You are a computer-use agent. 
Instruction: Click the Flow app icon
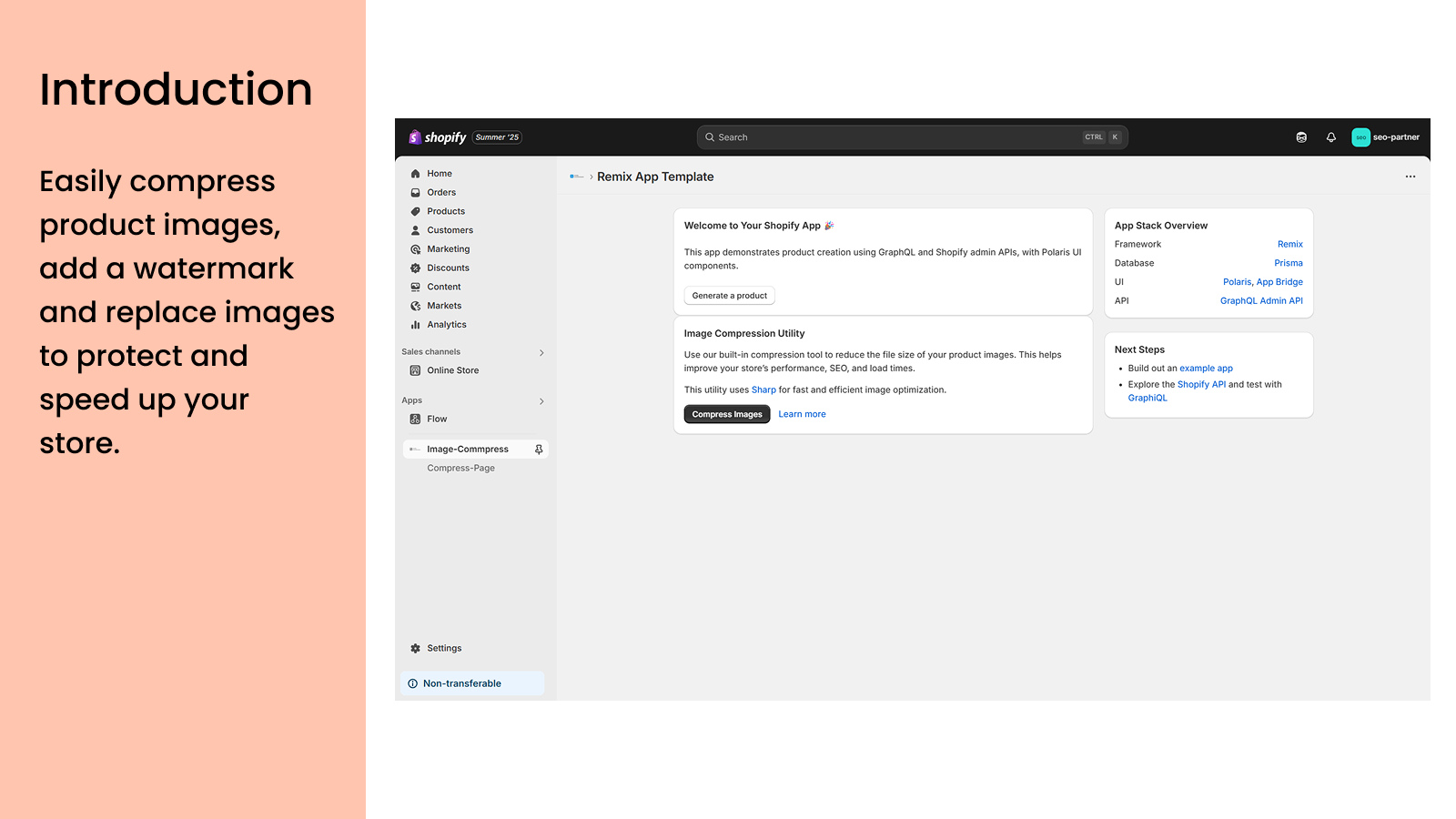(415, 420)
